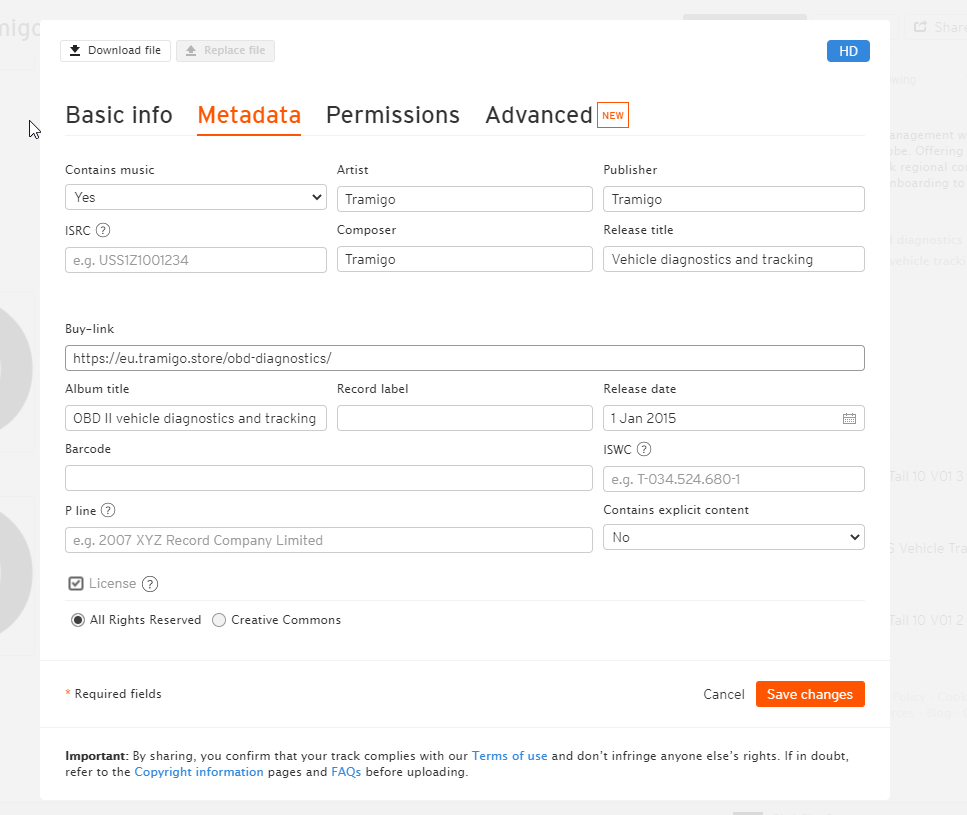Click the HD badge button
Viewport: 967px width, 815px height.
point(848,51)
